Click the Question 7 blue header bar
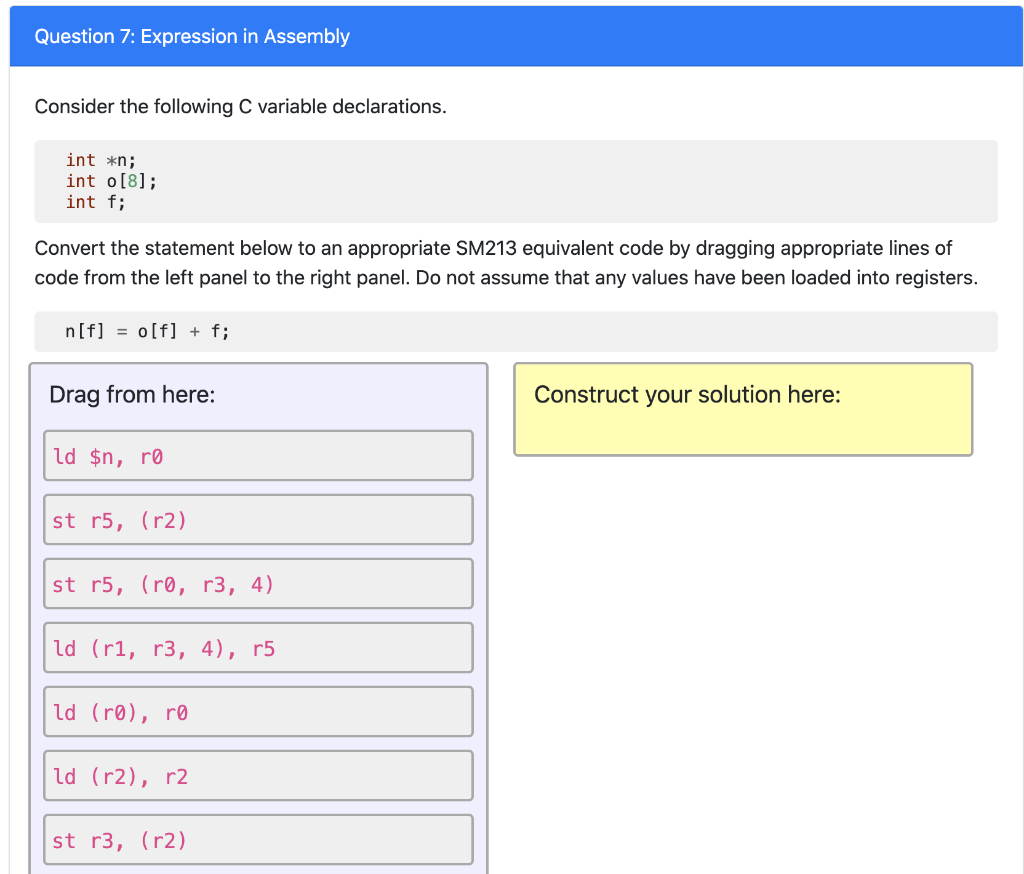This screenshot has height=874, width=1024. coord(512,36)
